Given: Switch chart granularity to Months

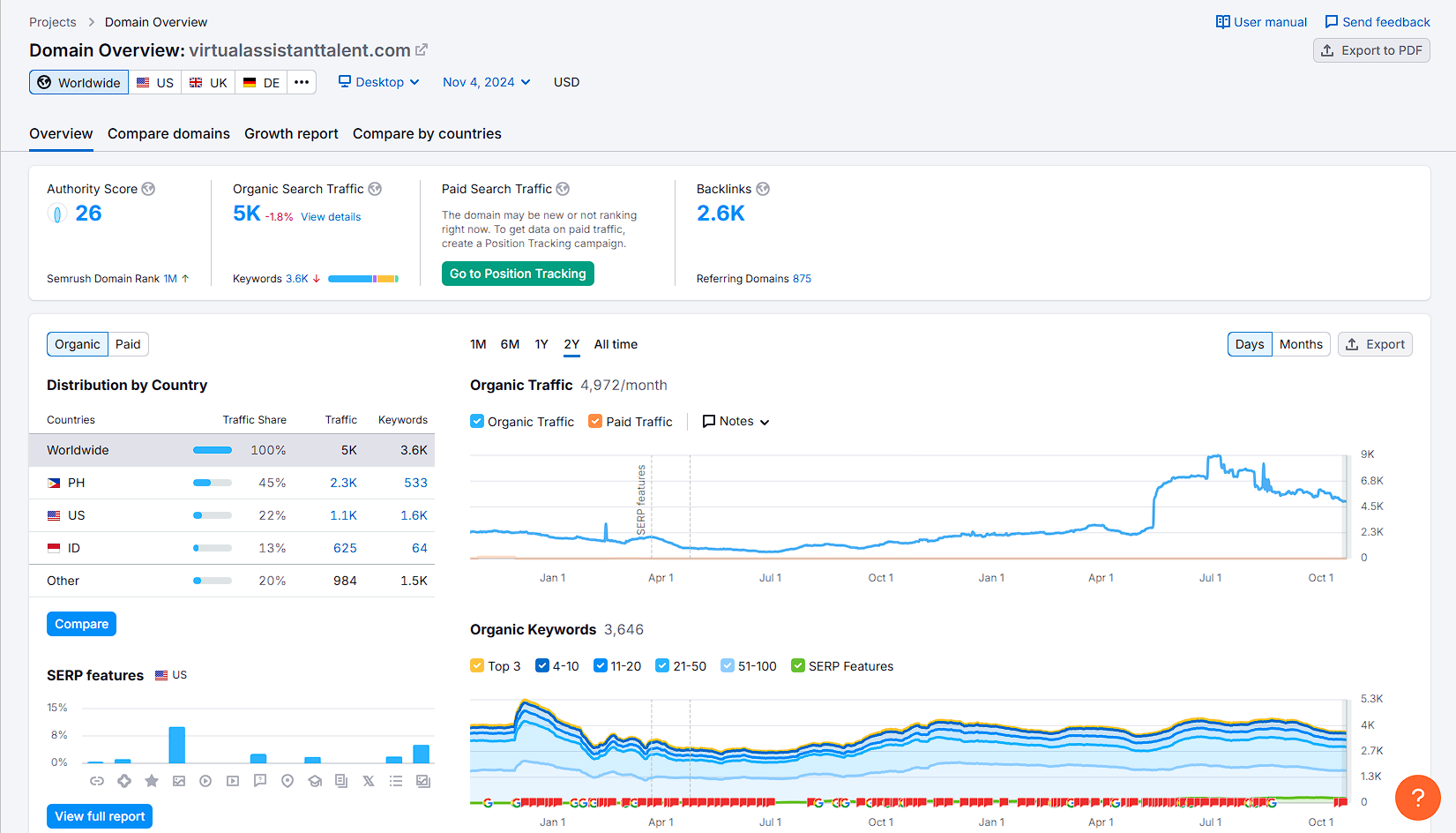Looking at the screenshot, I should click(1301, 344).
